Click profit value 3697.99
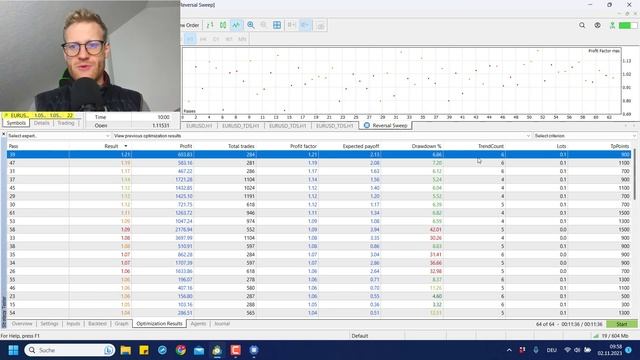The width and height of the screenshot is (640, 360). point(184,238)
